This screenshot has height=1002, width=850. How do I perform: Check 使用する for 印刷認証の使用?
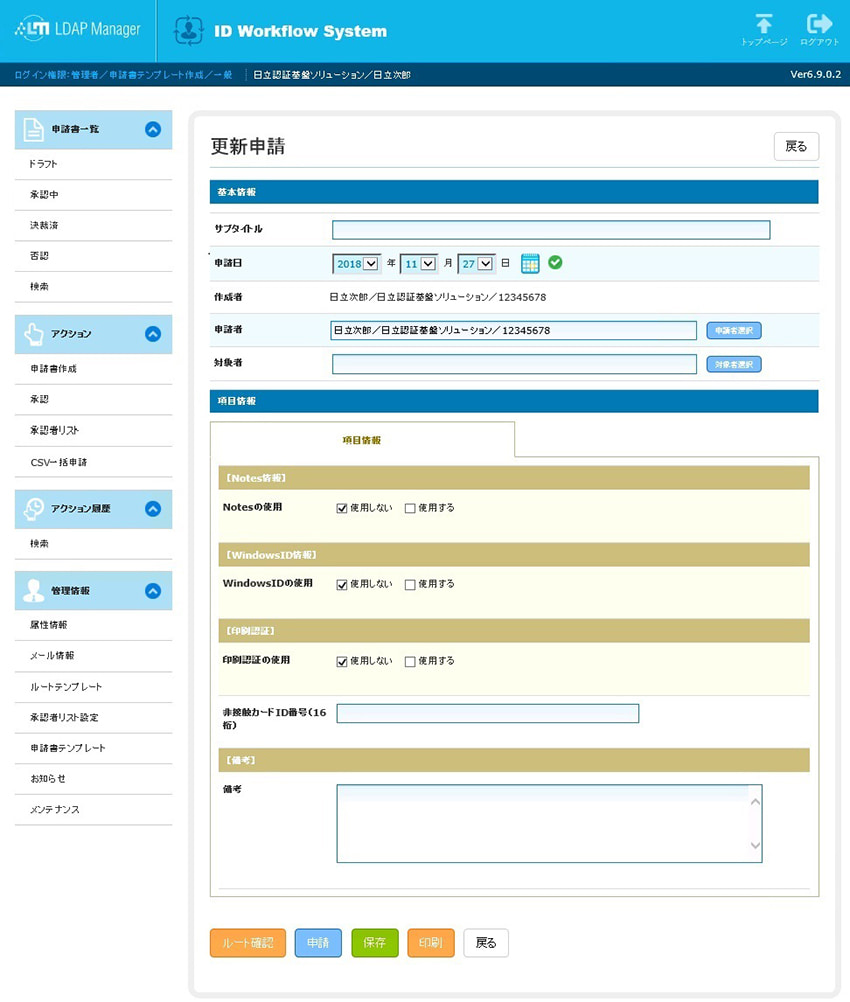pyautogui.click(x=410, y=661)
